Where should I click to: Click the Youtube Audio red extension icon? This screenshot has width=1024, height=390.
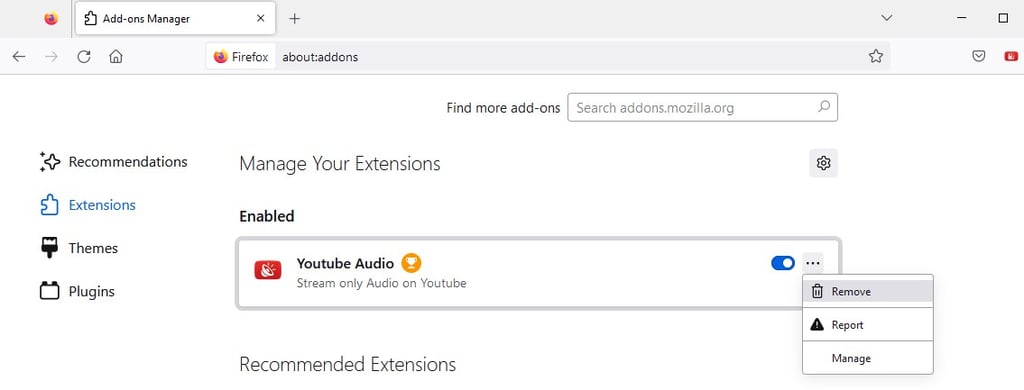(268, 270)
